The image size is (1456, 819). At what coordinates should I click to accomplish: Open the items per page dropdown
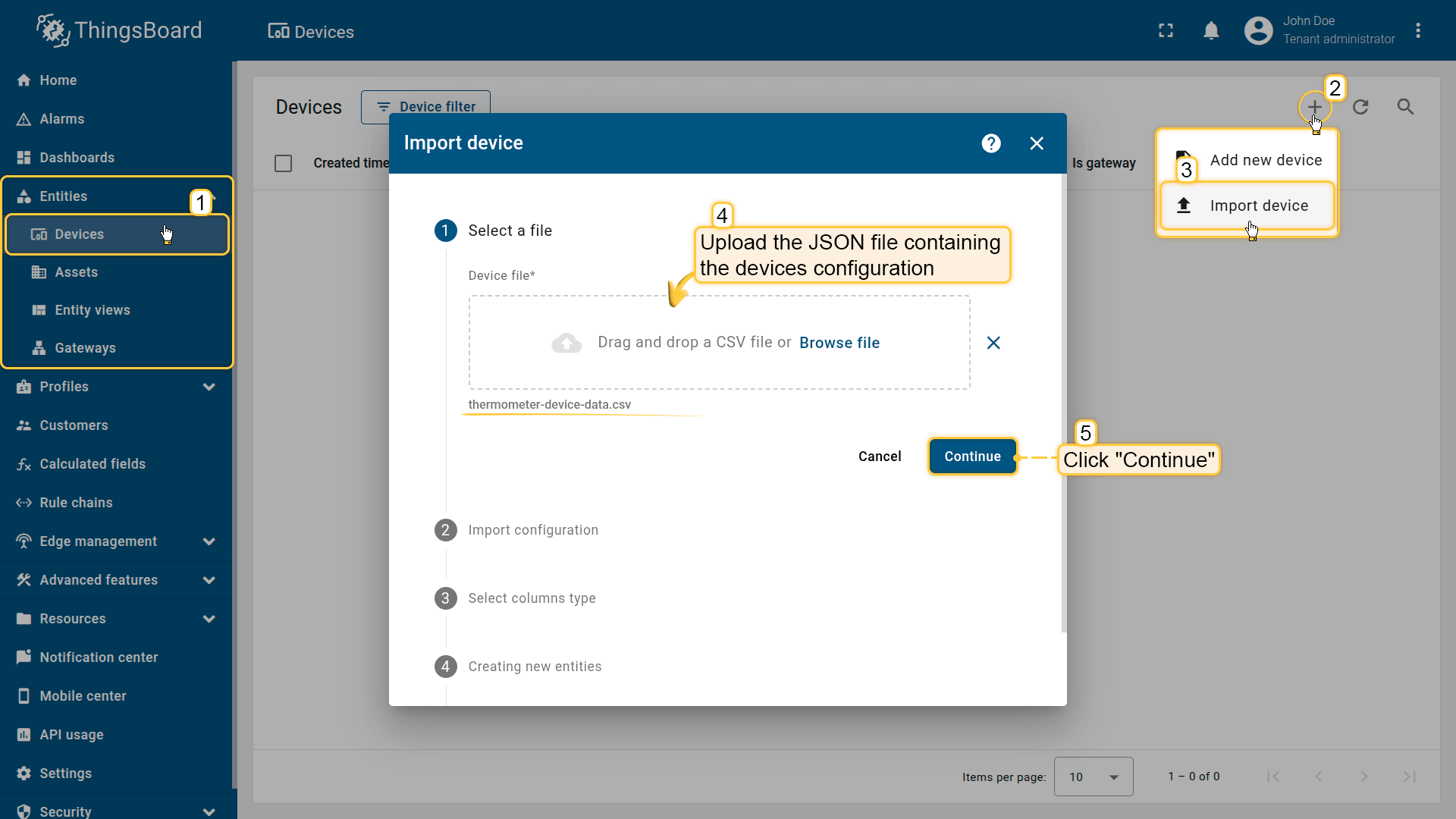point(1093,777)
